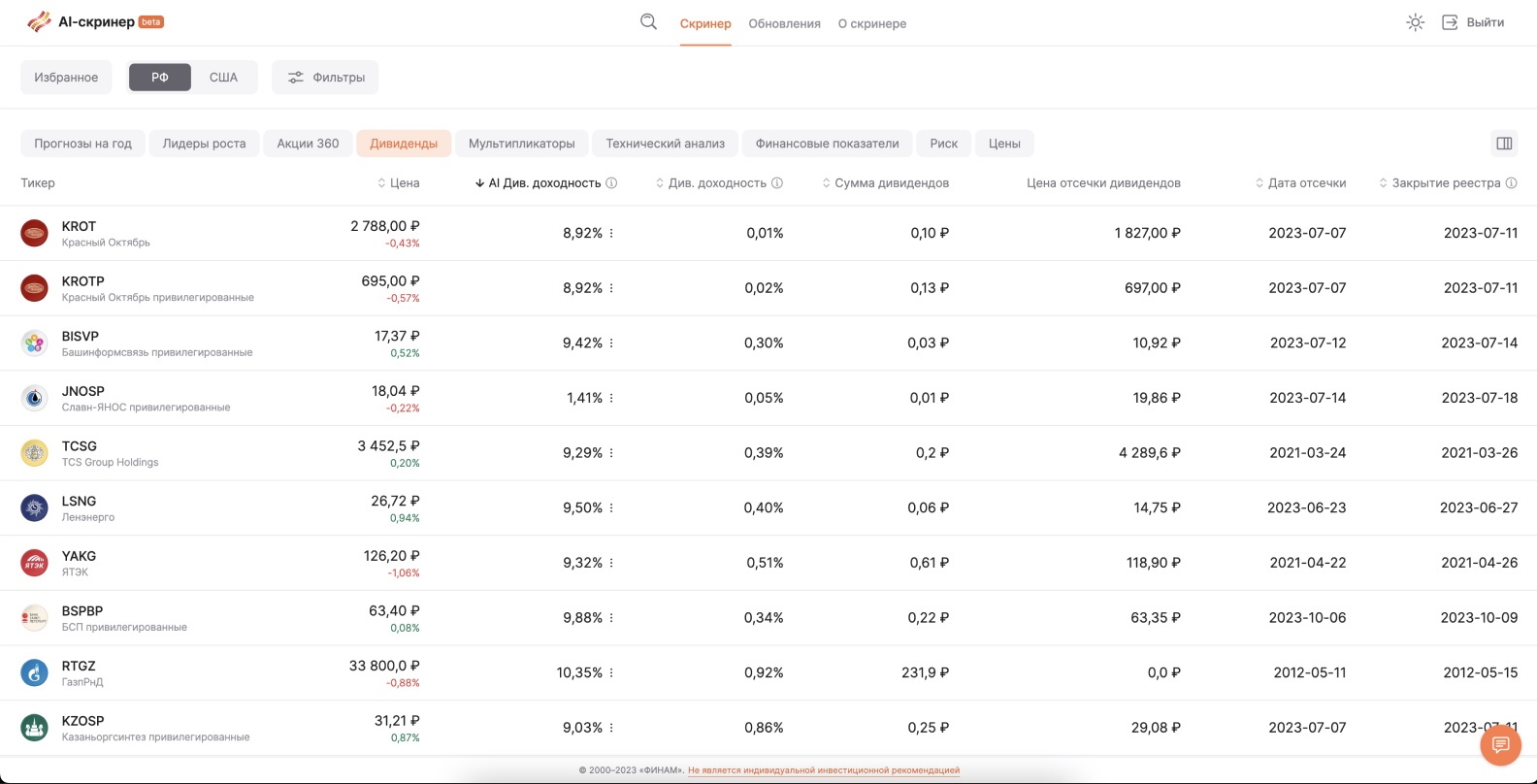The height and width of the screenshot is (784, 1537).
Task: Click info icon next to Закрытие реестра
Action: [1511, 183]
